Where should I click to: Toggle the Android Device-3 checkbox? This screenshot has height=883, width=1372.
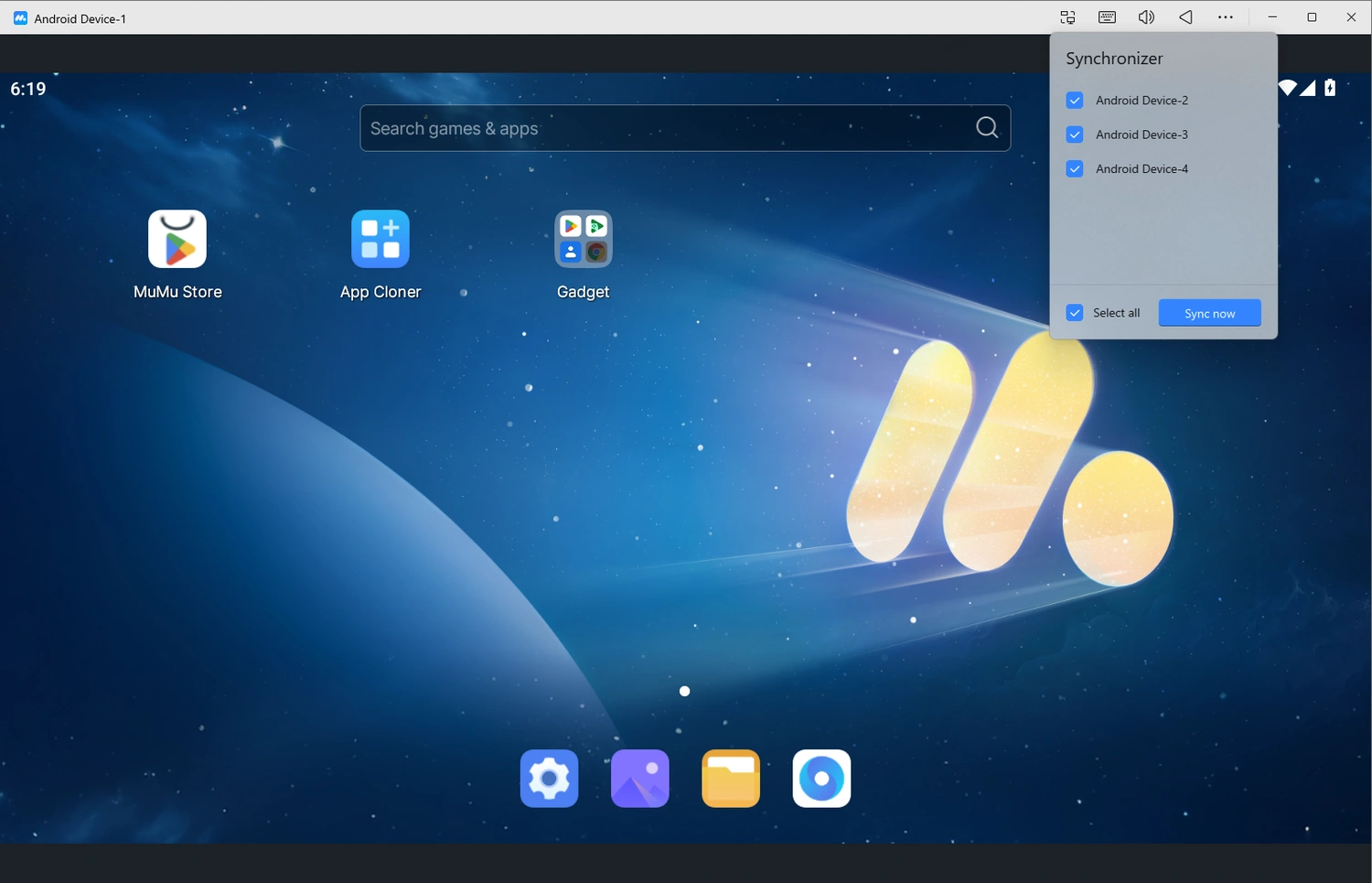[x=1074, y=135]
